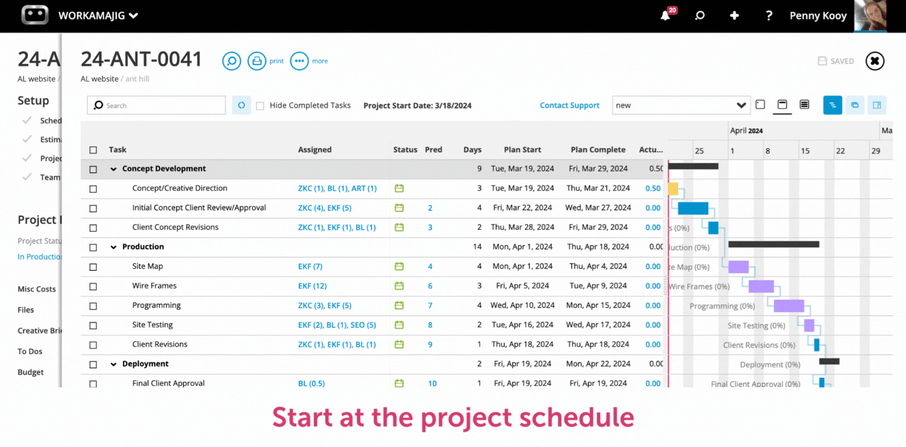The height and width of the screenshot is (447, 906).
Task: Collapse the Production task group
Action: click(x=113, y=247)
